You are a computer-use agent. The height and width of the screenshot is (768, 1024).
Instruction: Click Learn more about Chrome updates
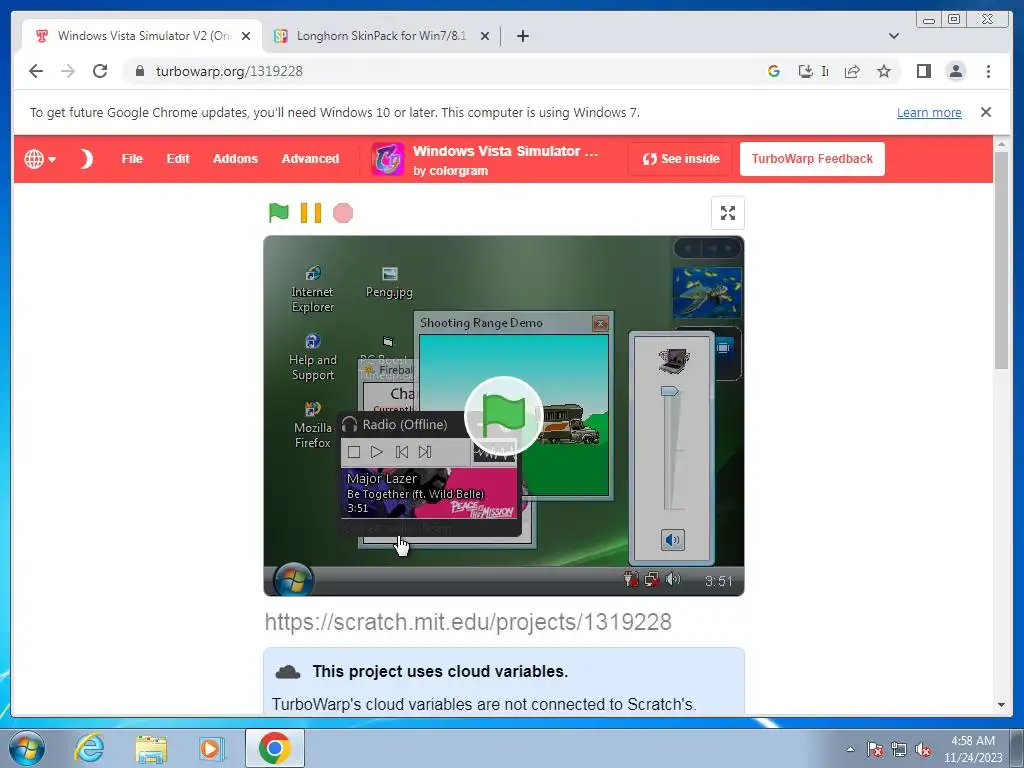pyautogui.click(x=929, y=112)
